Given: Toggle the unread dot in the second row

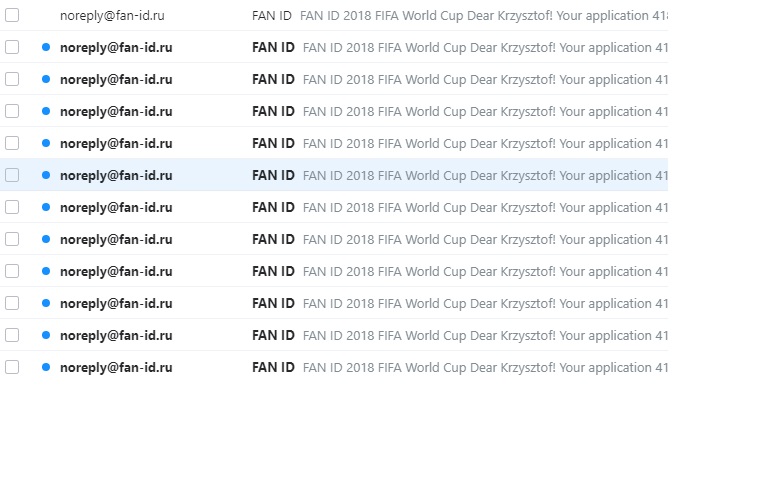Looking at the screenshot, I should click(46, 47).
